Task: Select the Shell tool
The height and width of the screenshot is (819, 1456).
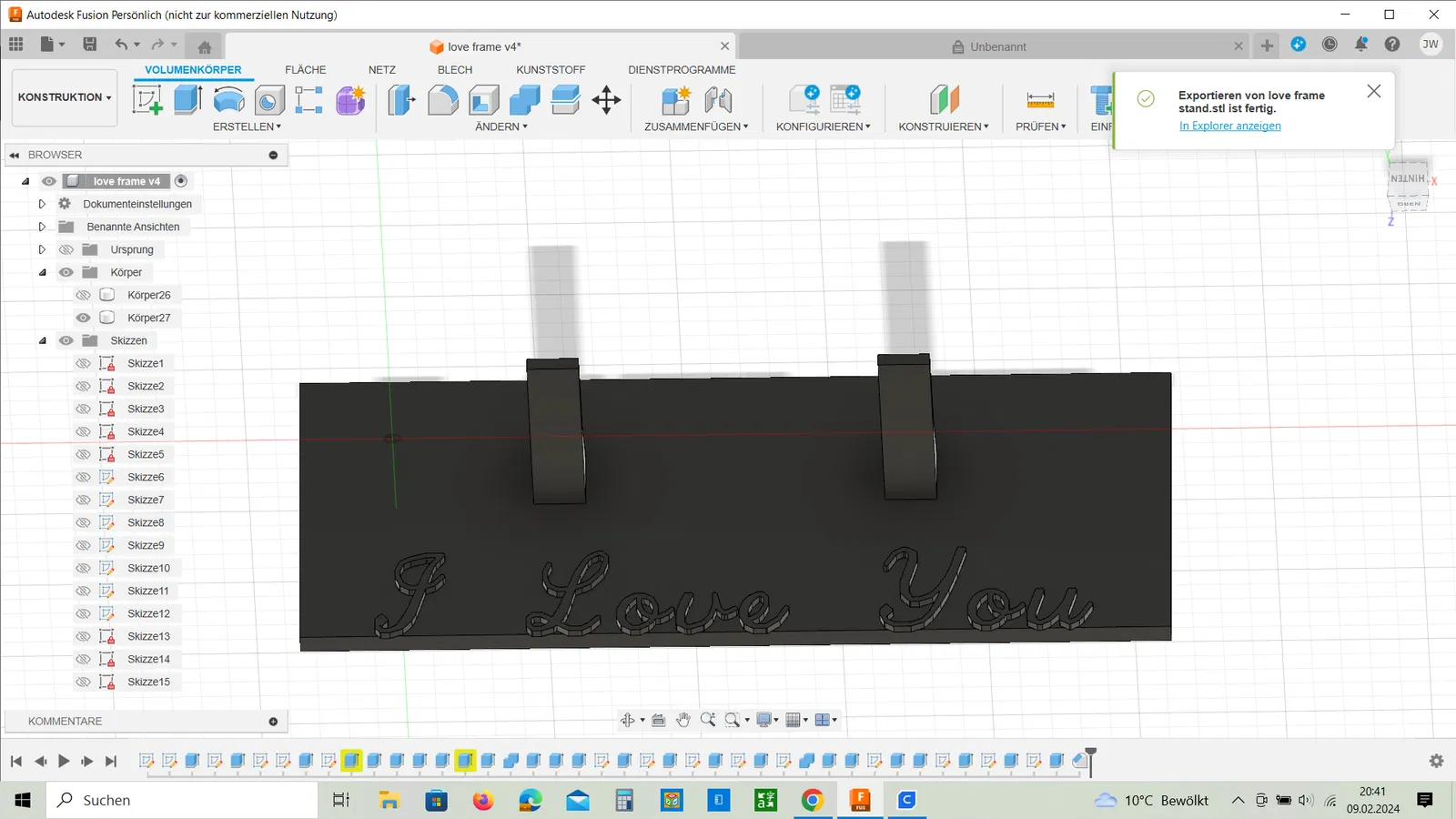Action: click(x=483, y=99)
